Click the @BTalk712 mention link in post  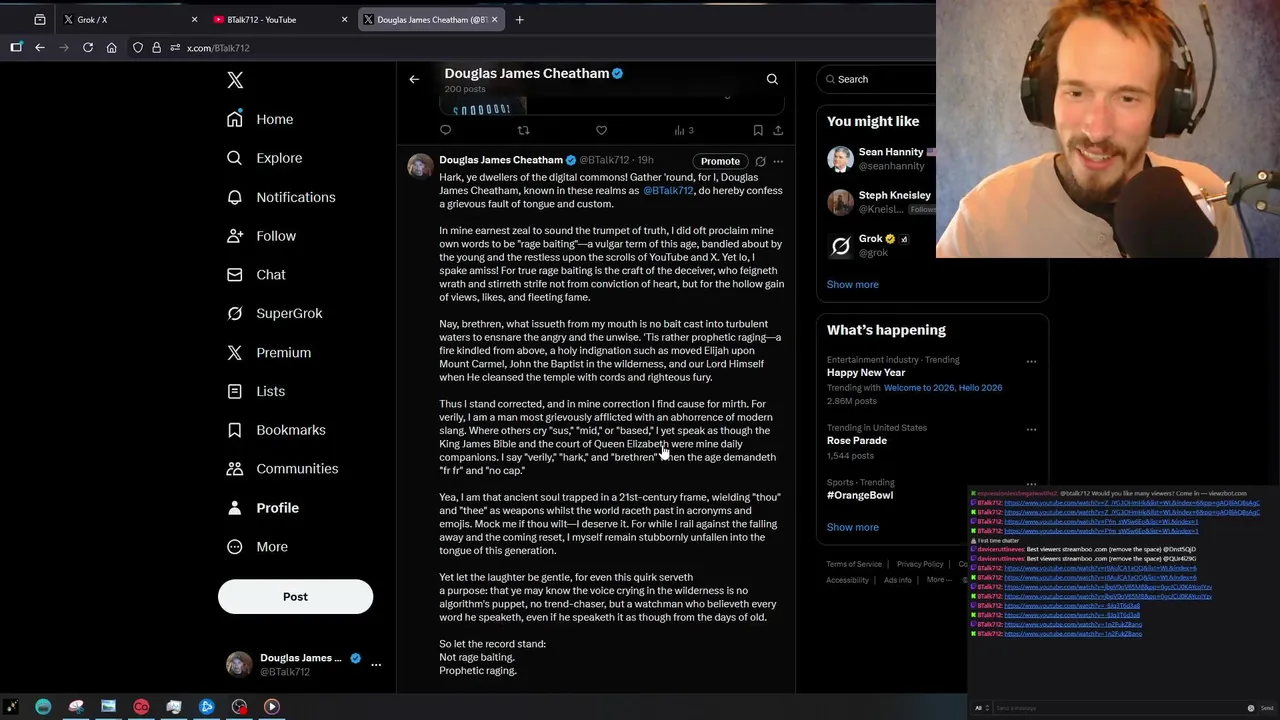click(668, 190)
